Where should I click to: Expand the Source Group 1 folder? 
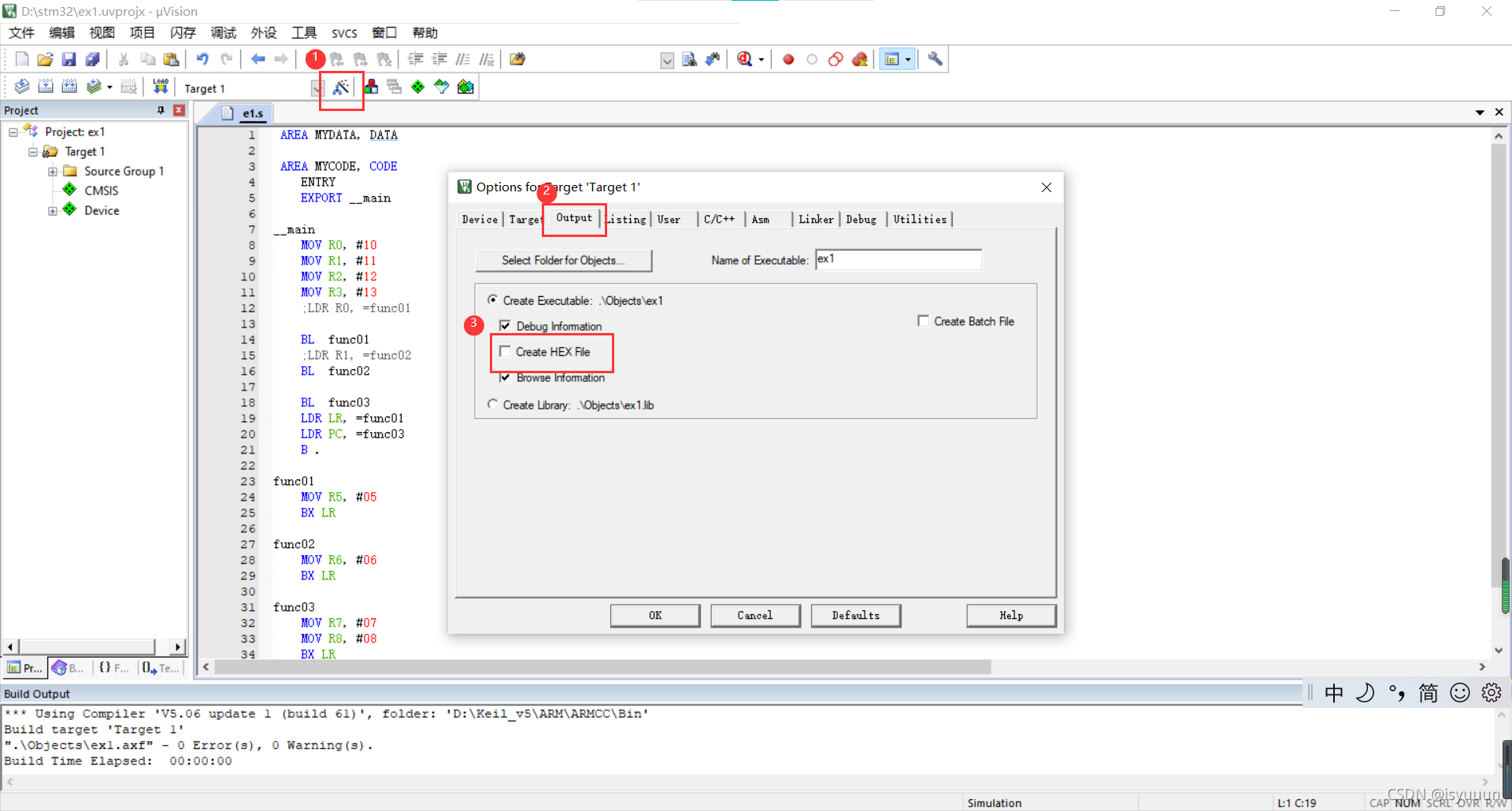[53, 172]
